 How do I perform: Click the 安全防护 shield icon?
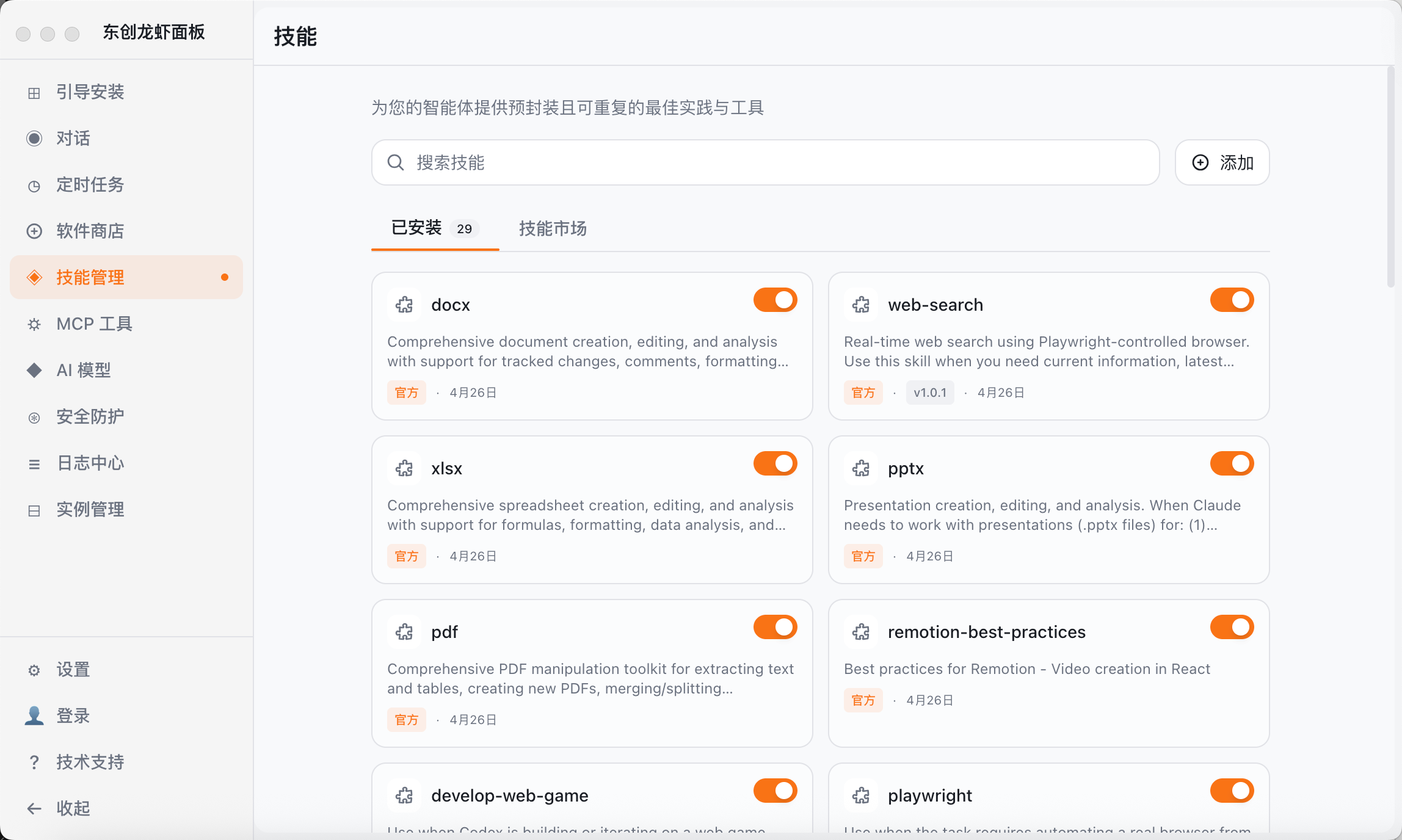coord(34,418)
